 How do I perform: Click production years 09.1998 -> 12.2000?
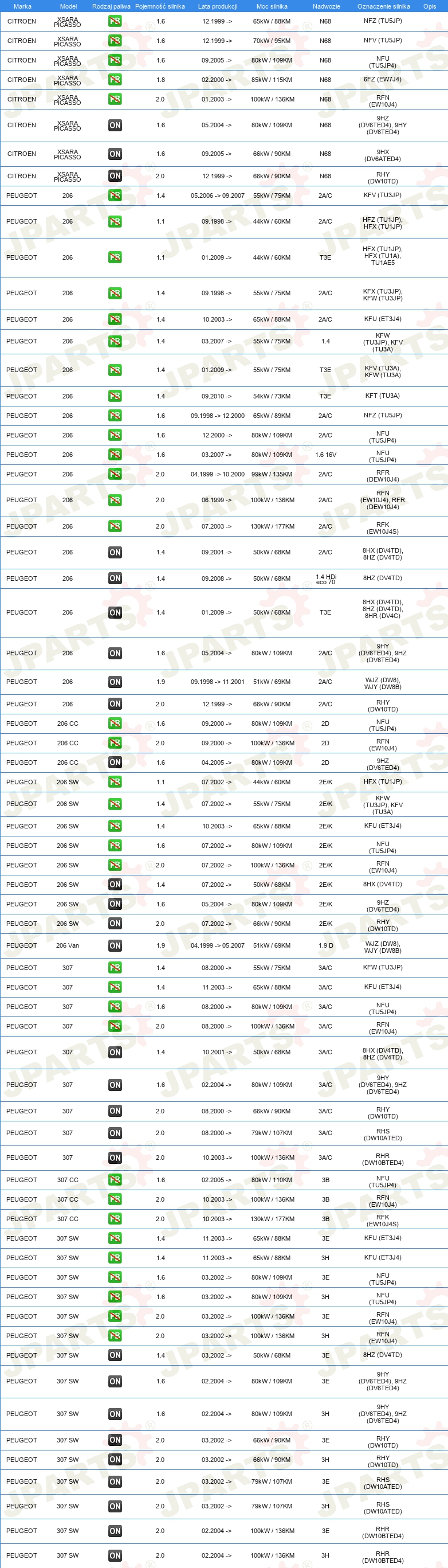click(218, 416)
